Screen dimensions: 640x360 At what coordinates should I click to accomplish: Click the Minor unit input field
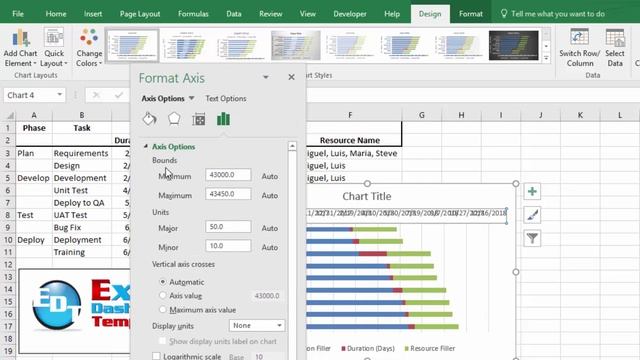point(228,246)
